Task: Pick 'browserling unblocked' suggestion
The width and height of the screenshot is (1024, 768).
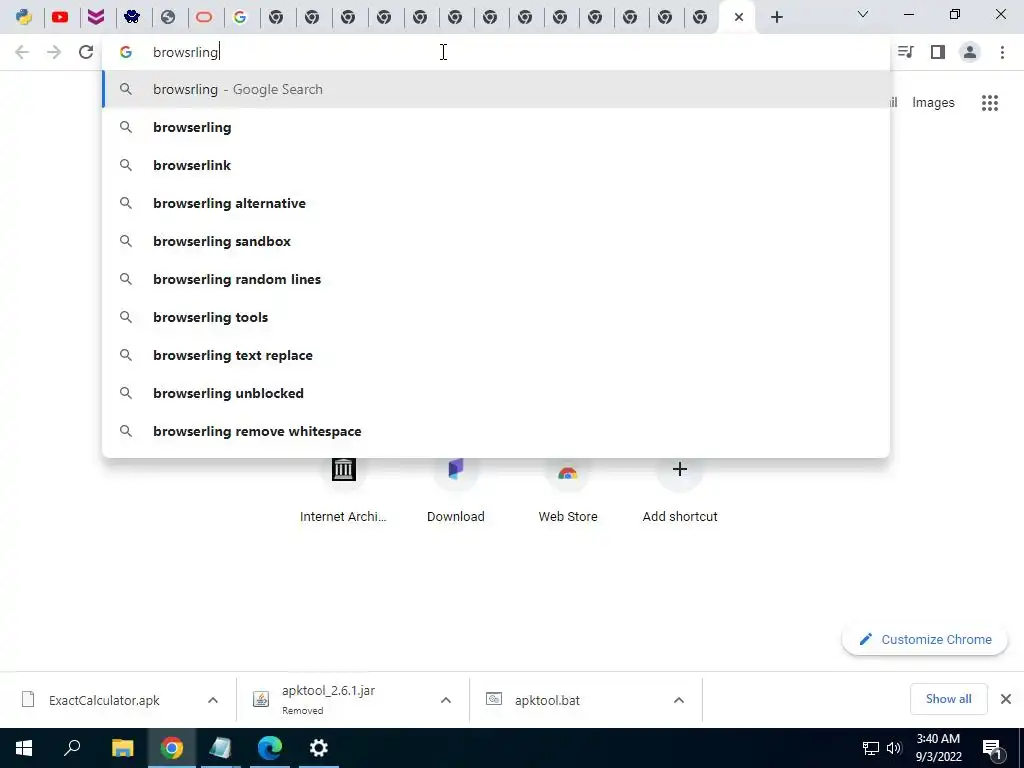Action: [x=496, y=393]
